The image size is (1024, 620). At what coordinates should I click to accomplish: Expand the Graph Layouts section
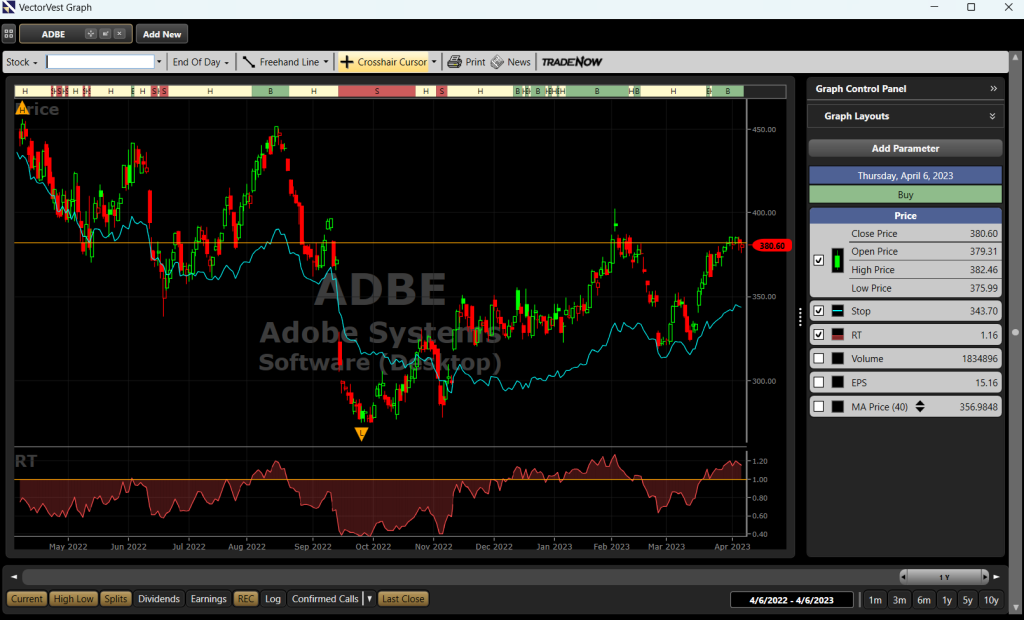pos(992,116)
